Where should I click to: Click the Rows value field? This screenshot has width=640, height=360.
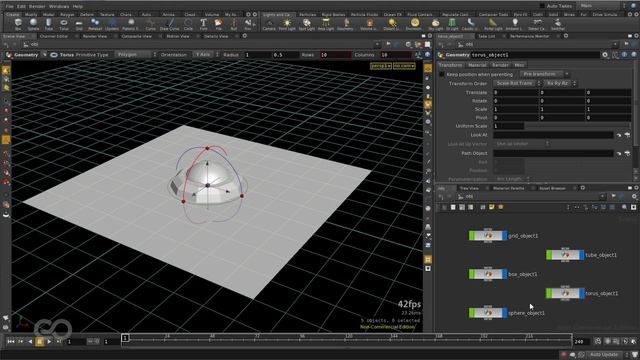click(335, 55)
